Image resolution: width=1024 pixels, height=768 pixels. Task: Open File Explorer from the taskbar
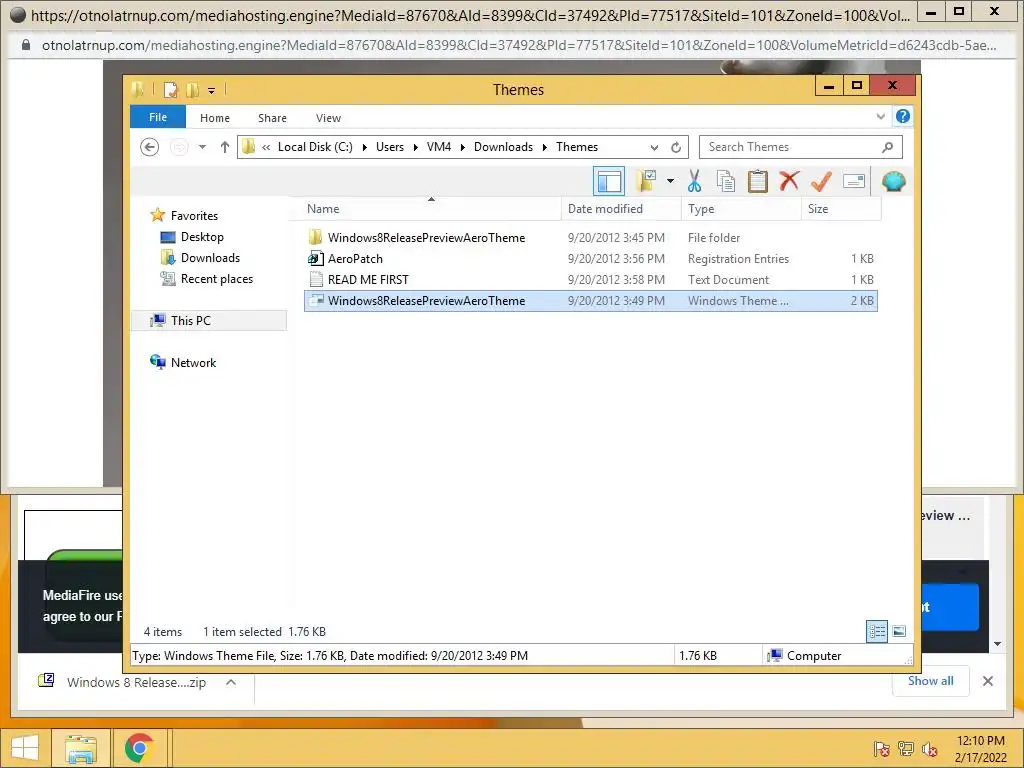click(x=80, y=748)
